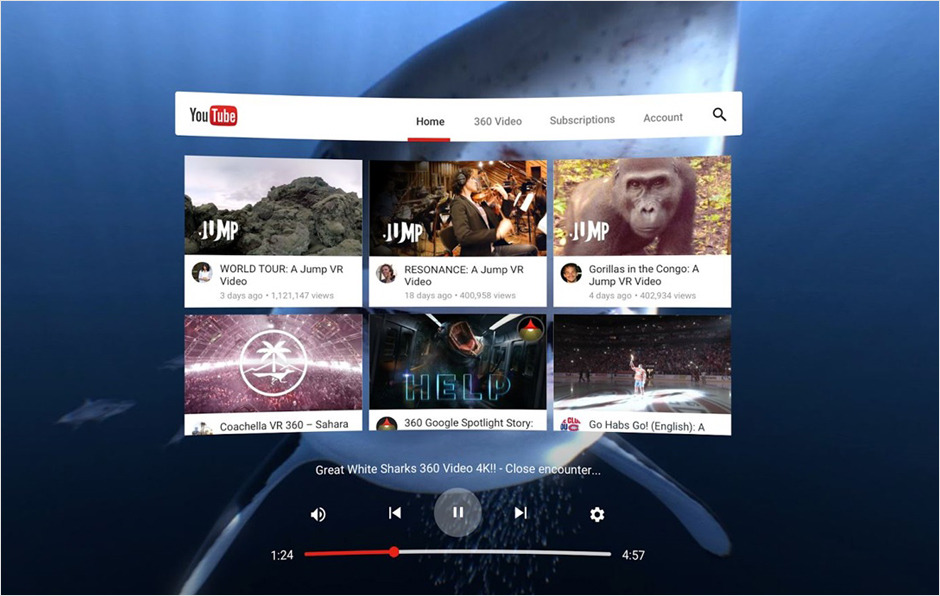Screen dimensions: 940x596
Task: Click the RESONANCE channel avatar
Action: point(386,273)
